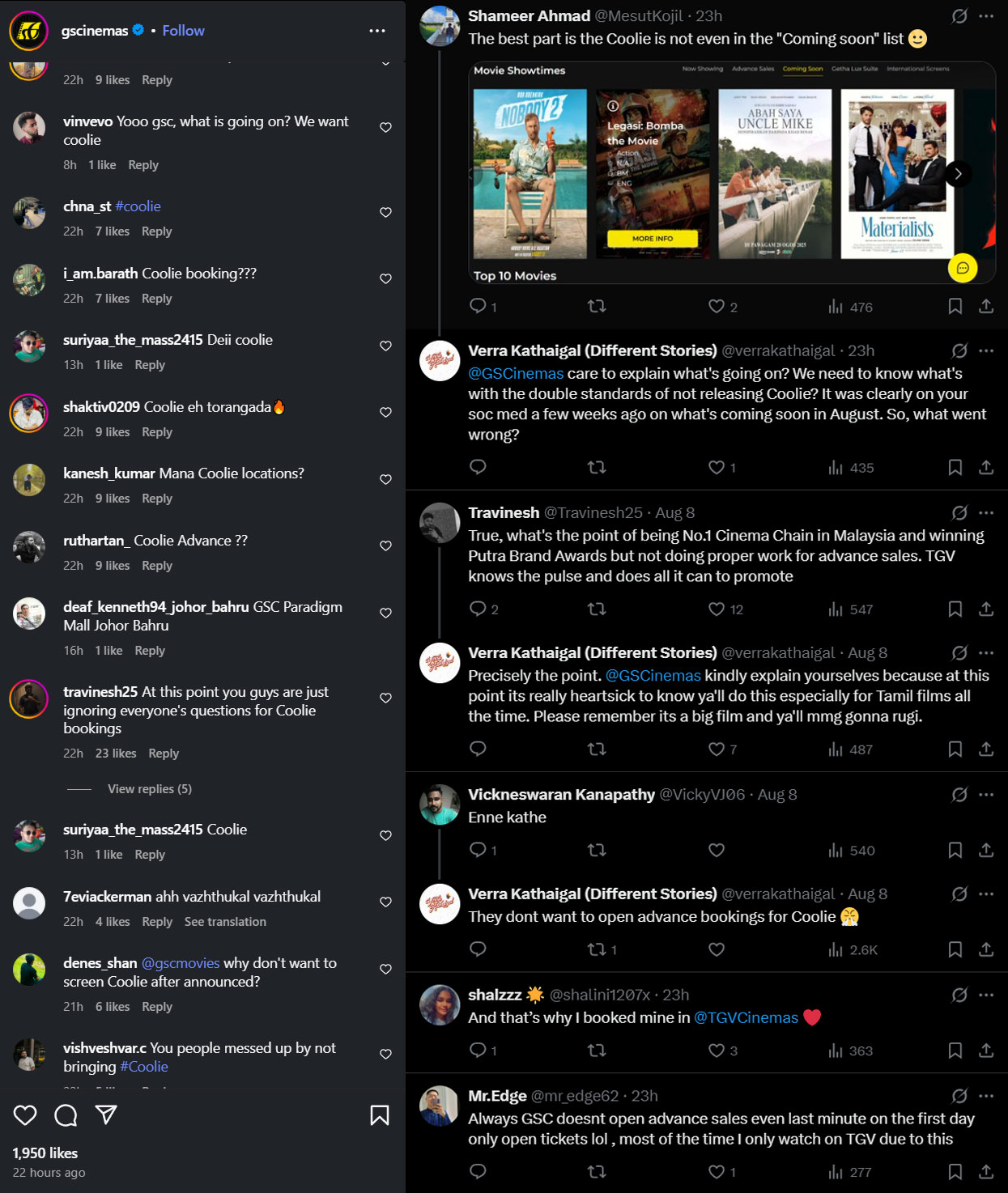Save Instagram post with bookmark icon
1008x1193 pixels.
[x=379, y=1115]
